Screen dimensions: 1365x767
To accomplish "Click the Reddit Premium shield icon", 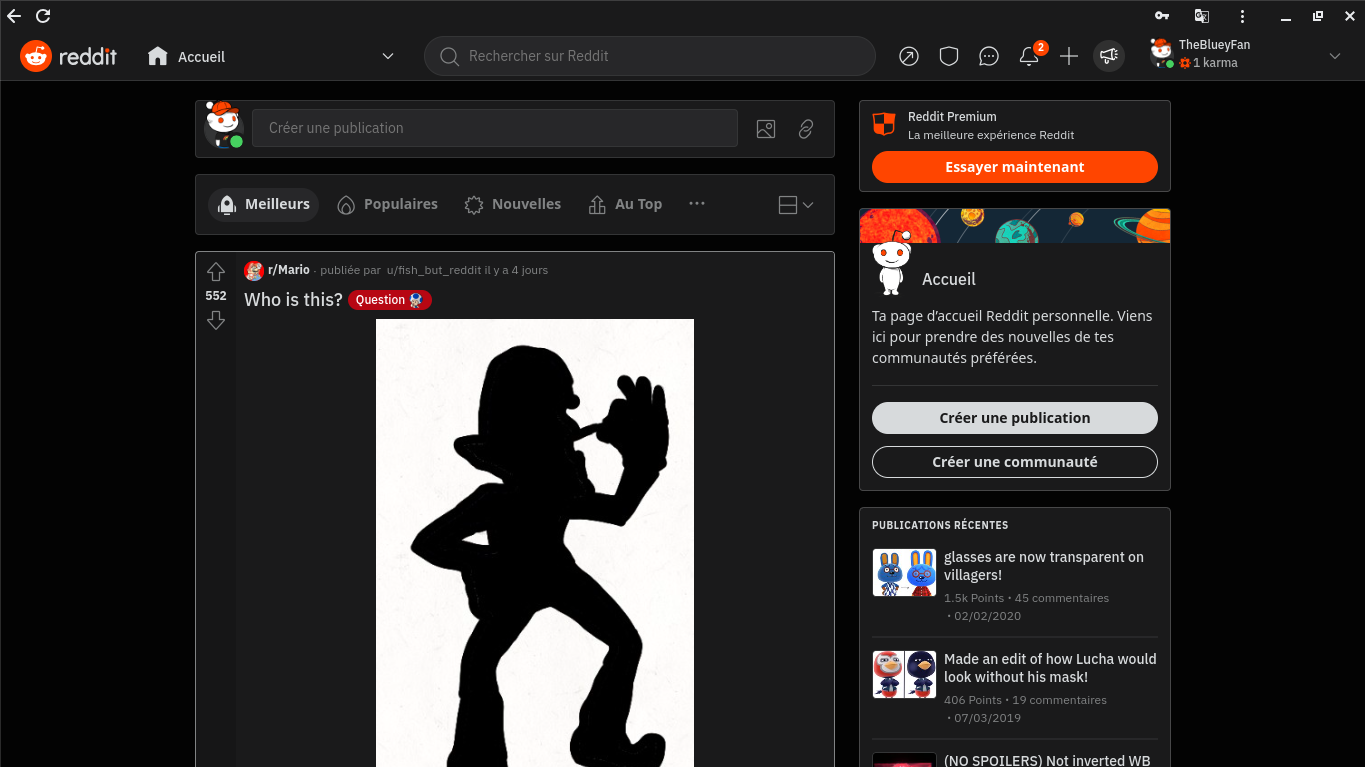I will pyautogui.click(x=884, y=125).
